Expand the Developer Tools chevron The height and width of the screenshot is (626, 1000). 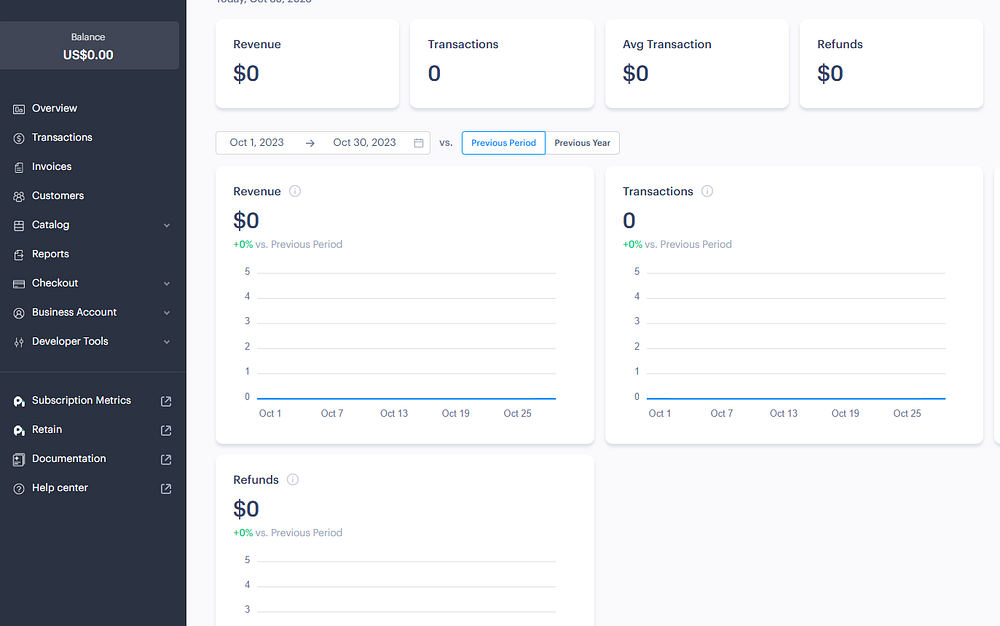[167, 342]
